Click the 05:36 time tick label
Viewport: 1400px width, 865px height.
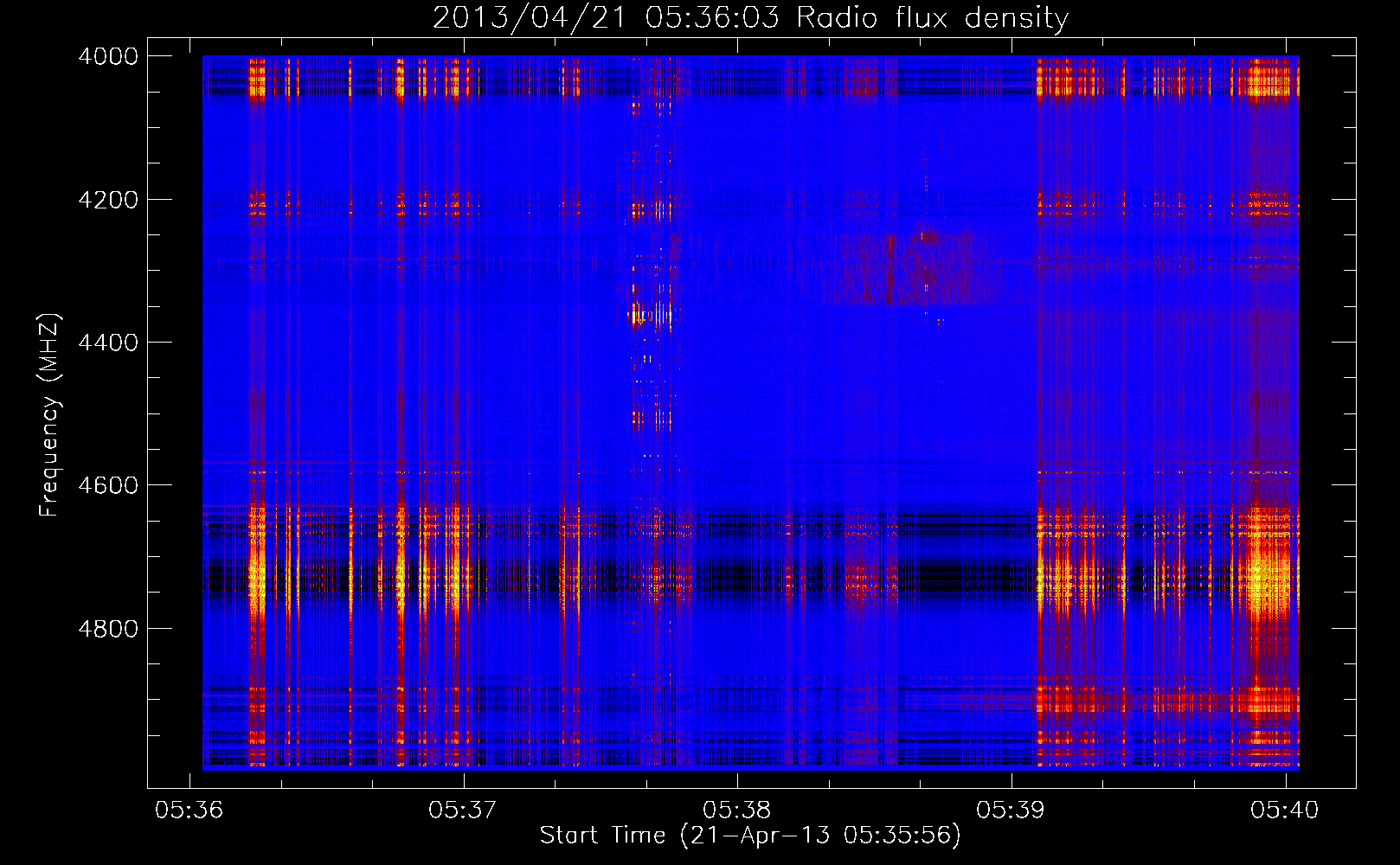pyautogui.click(x=189, y=810)
